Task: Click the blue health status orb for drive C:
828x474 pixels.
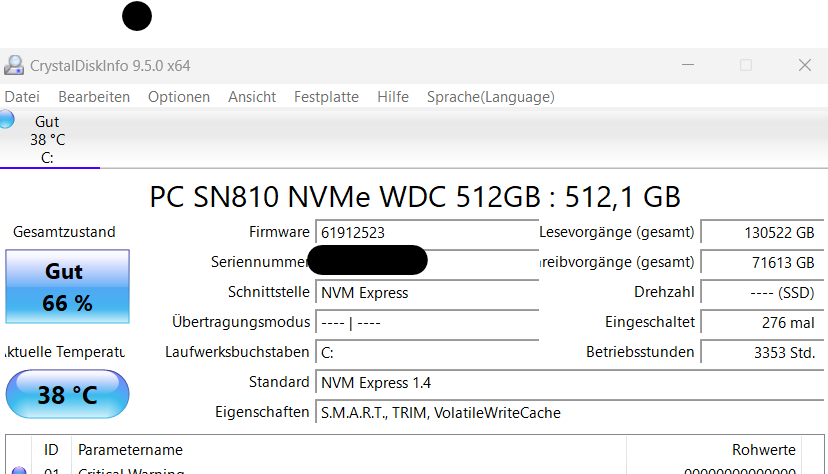Action: click(6, 119)
